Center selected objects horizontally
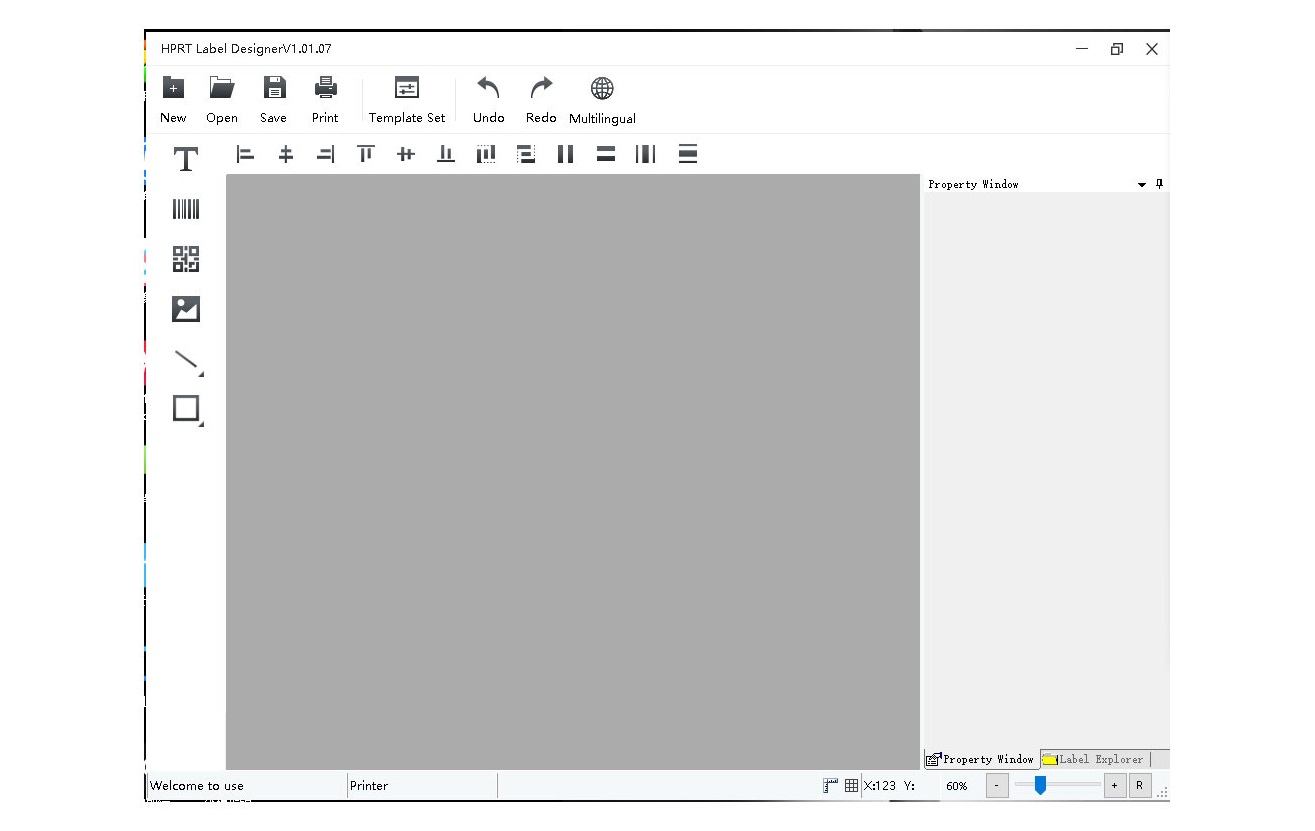Image resolution: width=1315 pixels, height=831 pixels. point(286,154)
